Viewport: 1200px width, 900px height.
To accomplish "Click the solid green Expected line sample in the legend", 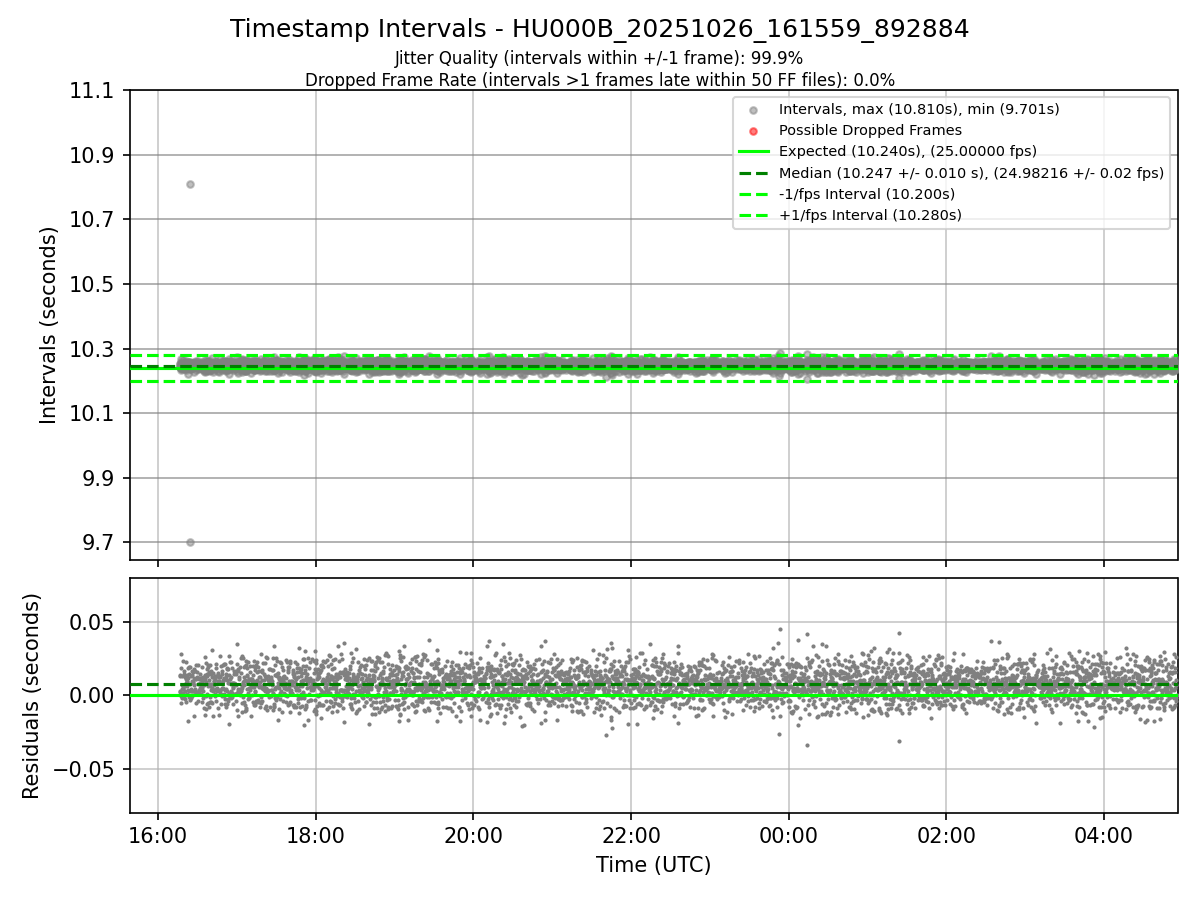I will pos(754,152).
